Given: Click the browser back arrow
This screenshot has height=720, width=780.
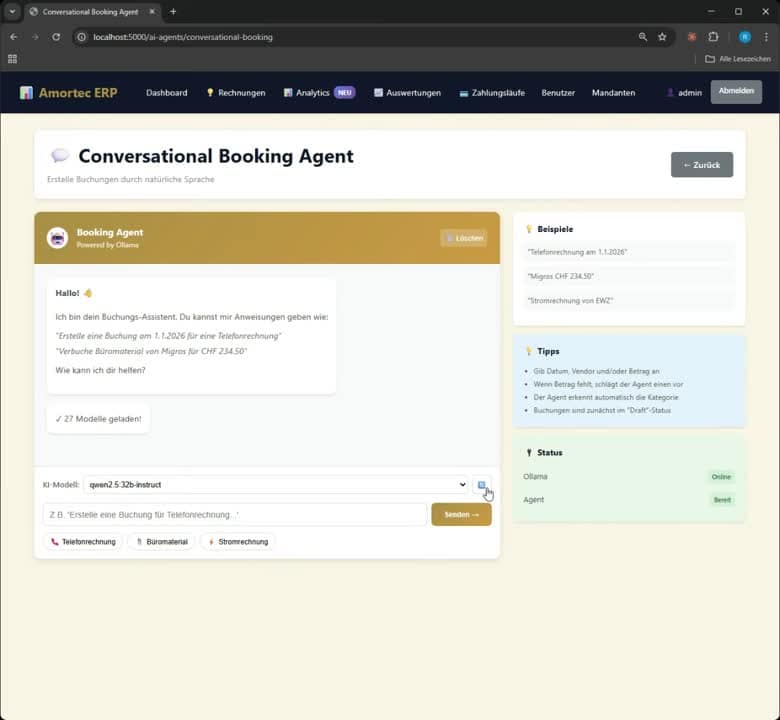Looking at the screenshot, I should (x=14, y=37).
